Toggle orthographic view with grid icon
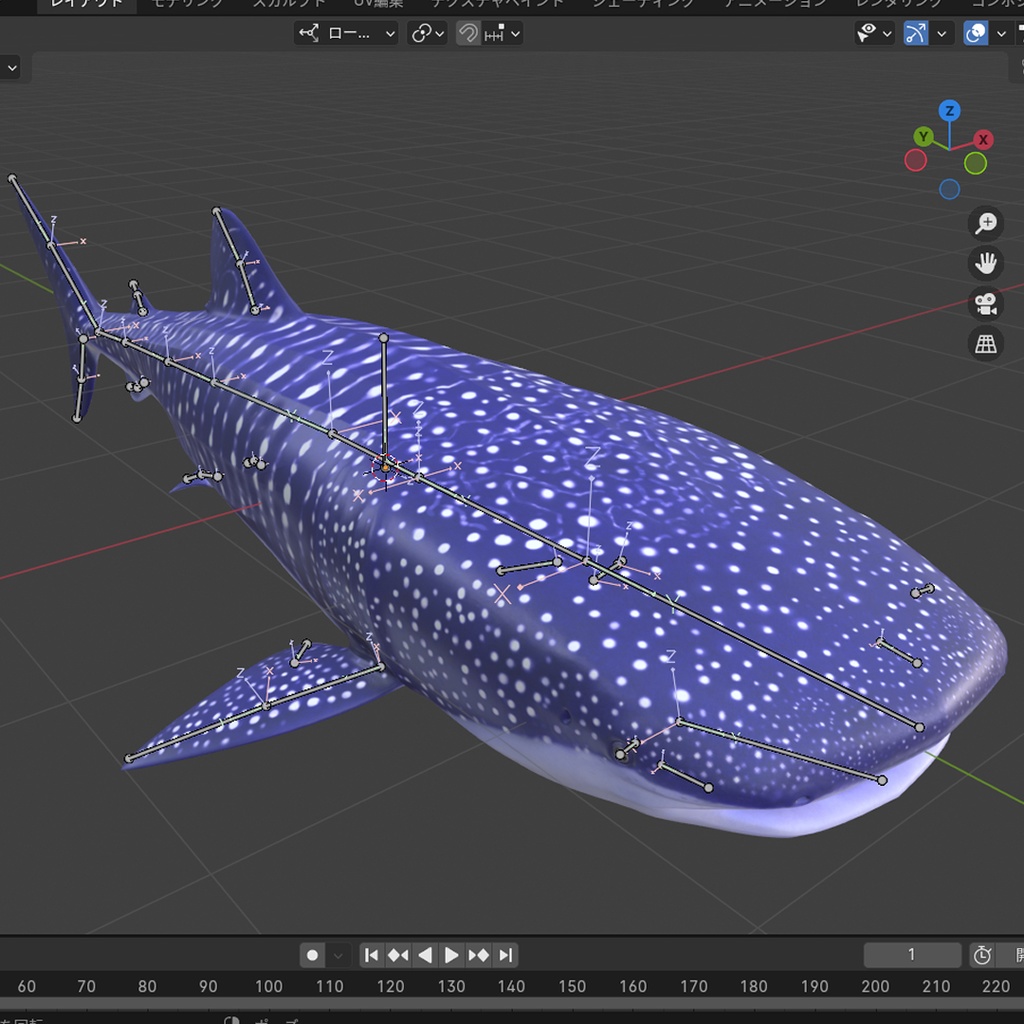Image resolution: width=1024 pixels, height=1024 pixels. [x=986, y=343]
